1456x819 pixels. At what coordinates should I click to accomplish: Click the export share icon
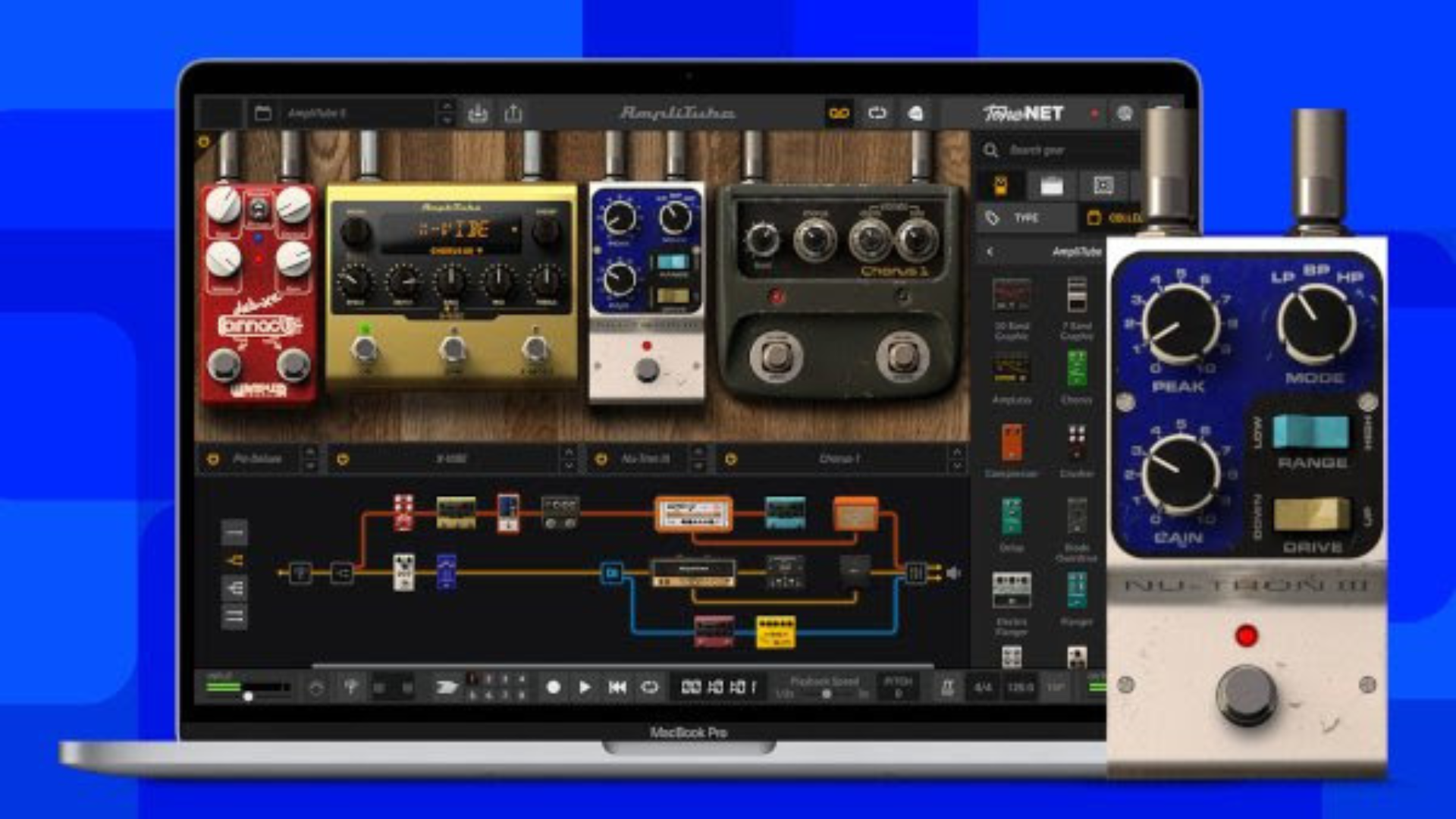click(513, 114)
